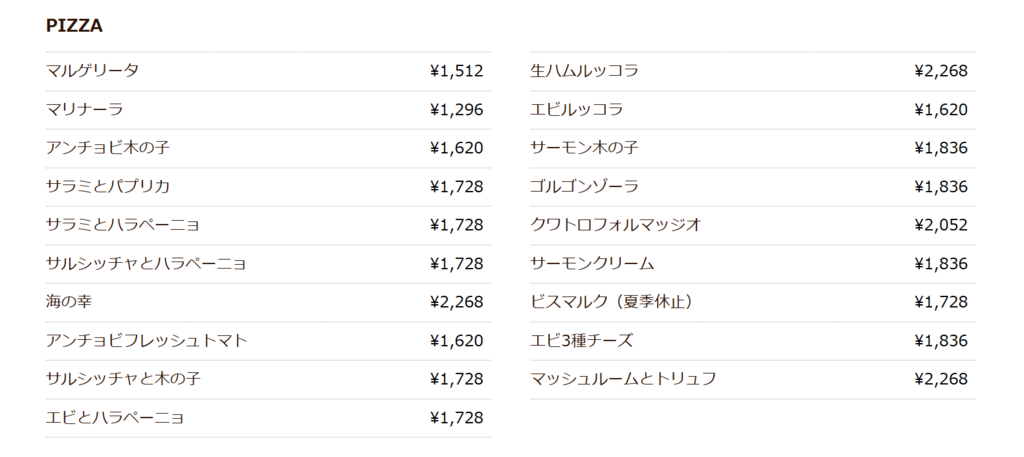Click the エビルッコラ menu entry
1024x457 pixels.
pyautogui.click(x=577, y=109)
